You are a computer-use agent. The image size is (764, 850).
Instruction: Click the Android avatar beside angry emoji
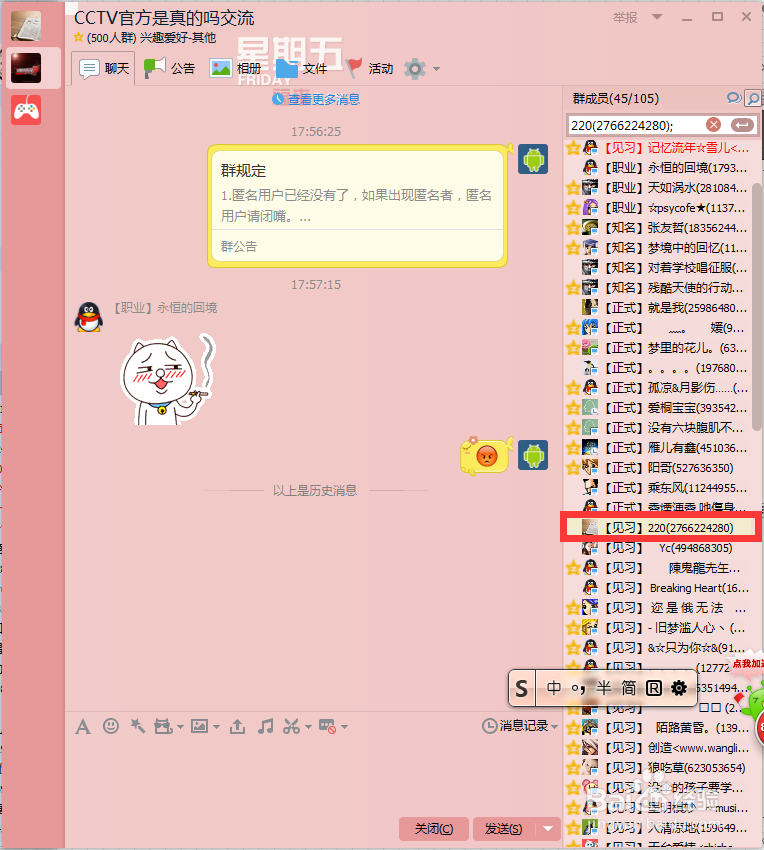(533, 455)
